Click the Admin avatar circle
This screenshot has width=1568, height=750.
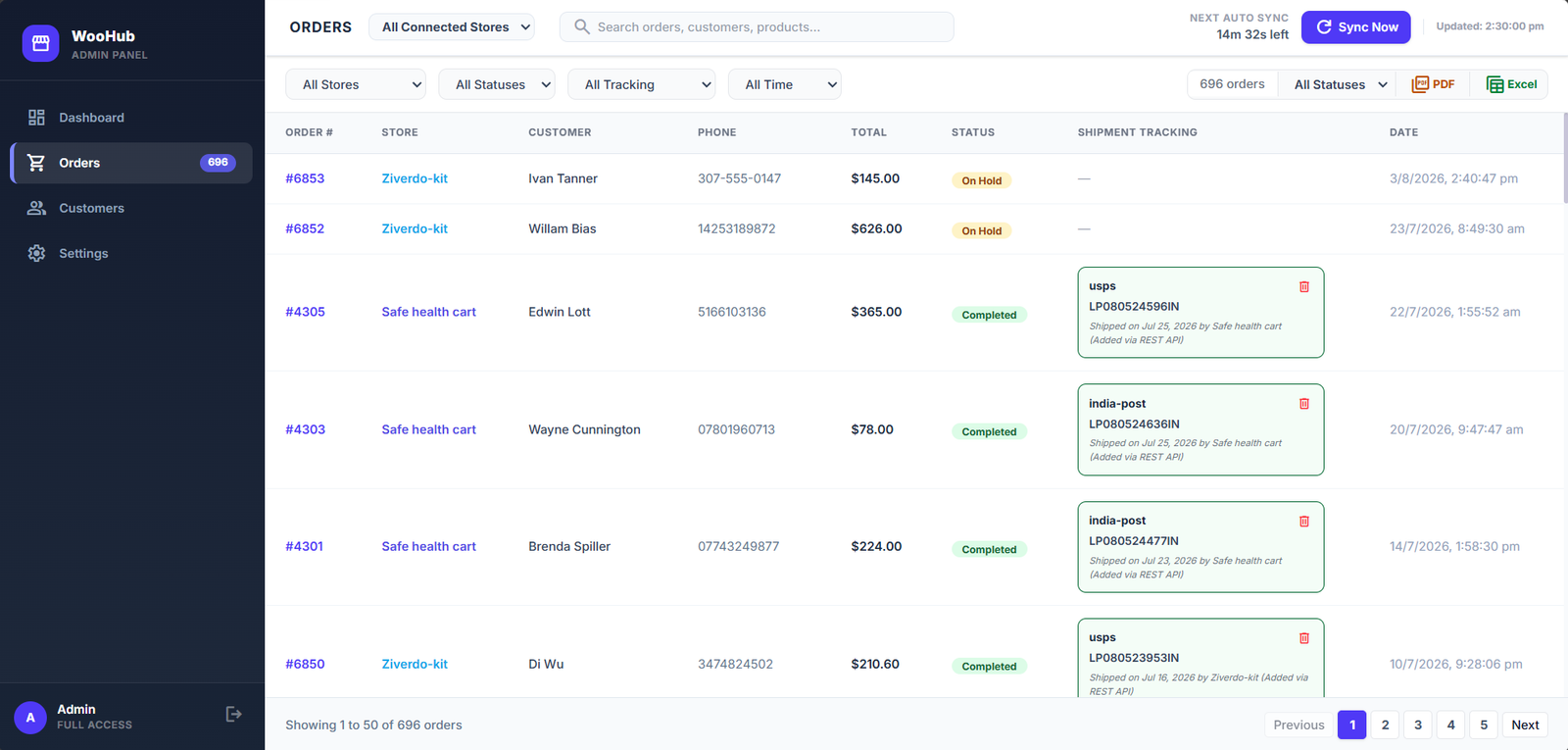[30, 718]
